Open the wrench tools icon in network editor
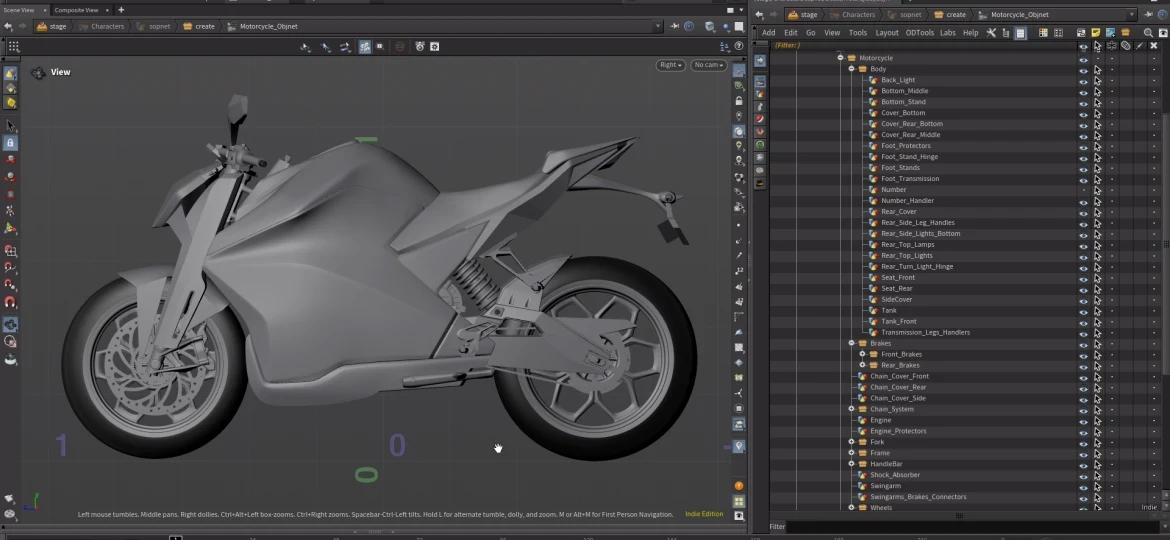This screenshot has height=540, width=1170. (x=991, y=33)
